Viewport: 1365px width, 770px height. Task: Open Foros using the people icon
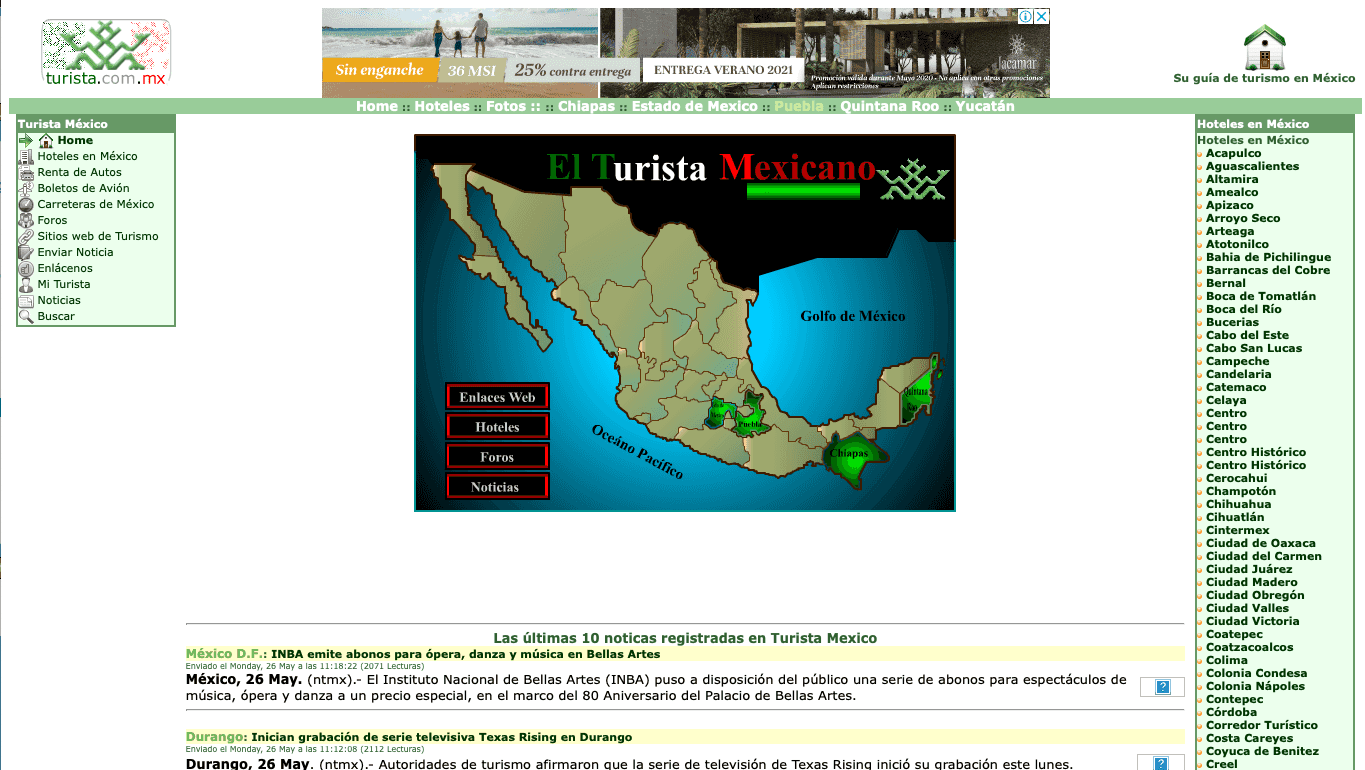click(x=26, y=220)
